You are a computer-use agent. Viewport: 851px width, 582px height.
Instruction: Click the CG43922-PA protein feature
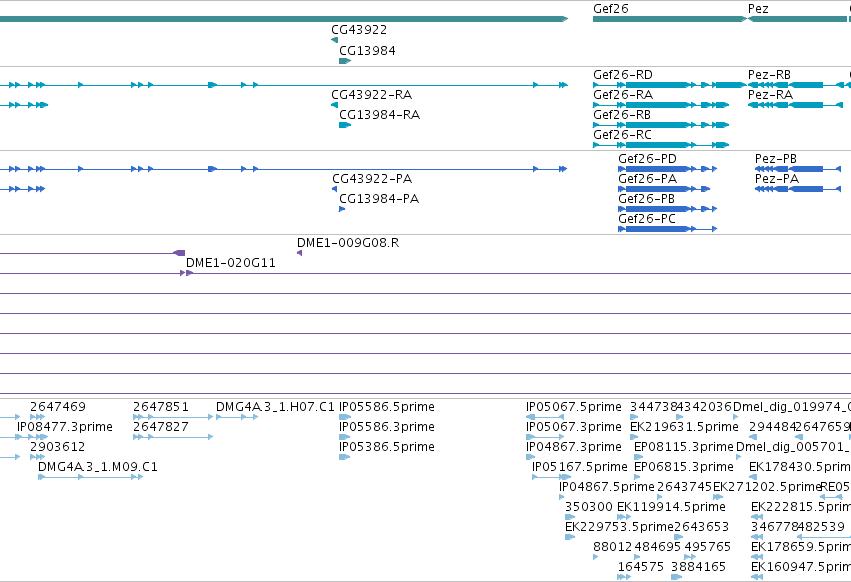(334, 189)
